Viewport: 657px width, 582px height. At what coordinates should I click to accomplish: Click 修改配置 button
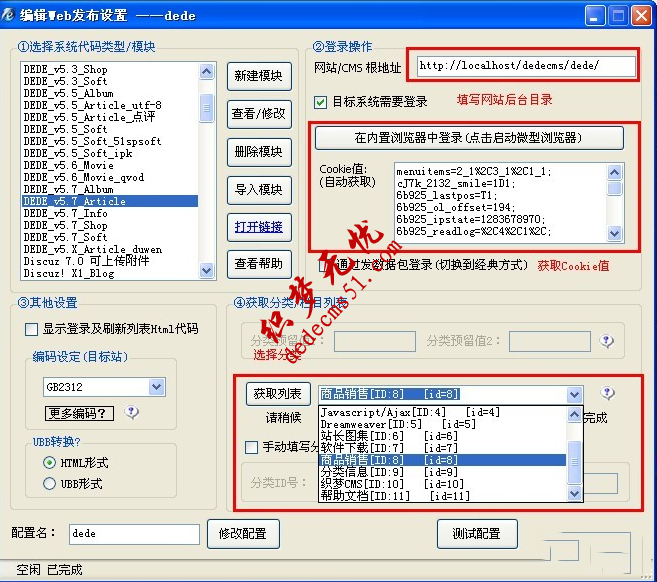click(x=243, y=534)
